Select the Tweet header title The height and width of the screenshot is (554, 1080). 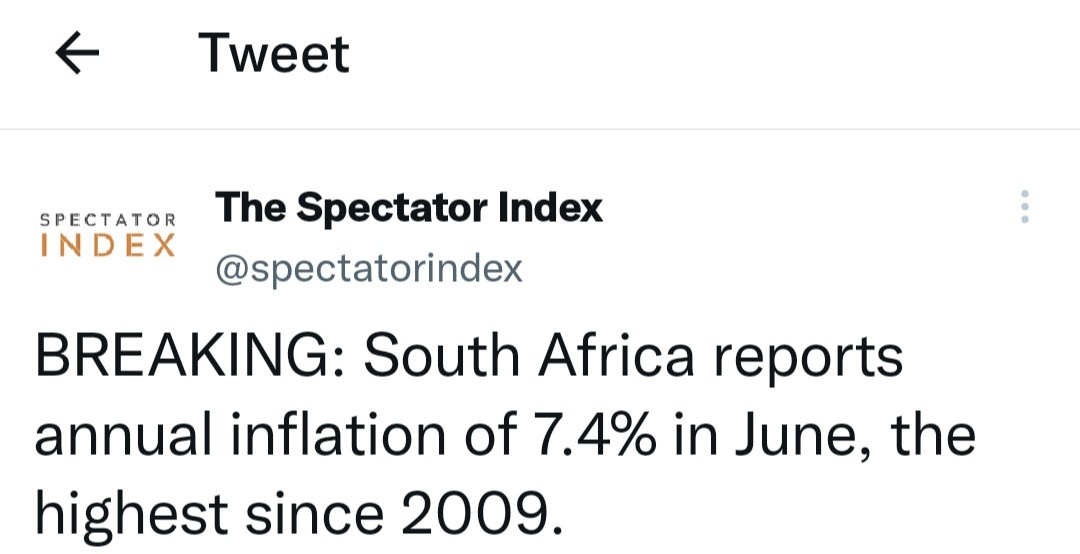tap(273, 54)
